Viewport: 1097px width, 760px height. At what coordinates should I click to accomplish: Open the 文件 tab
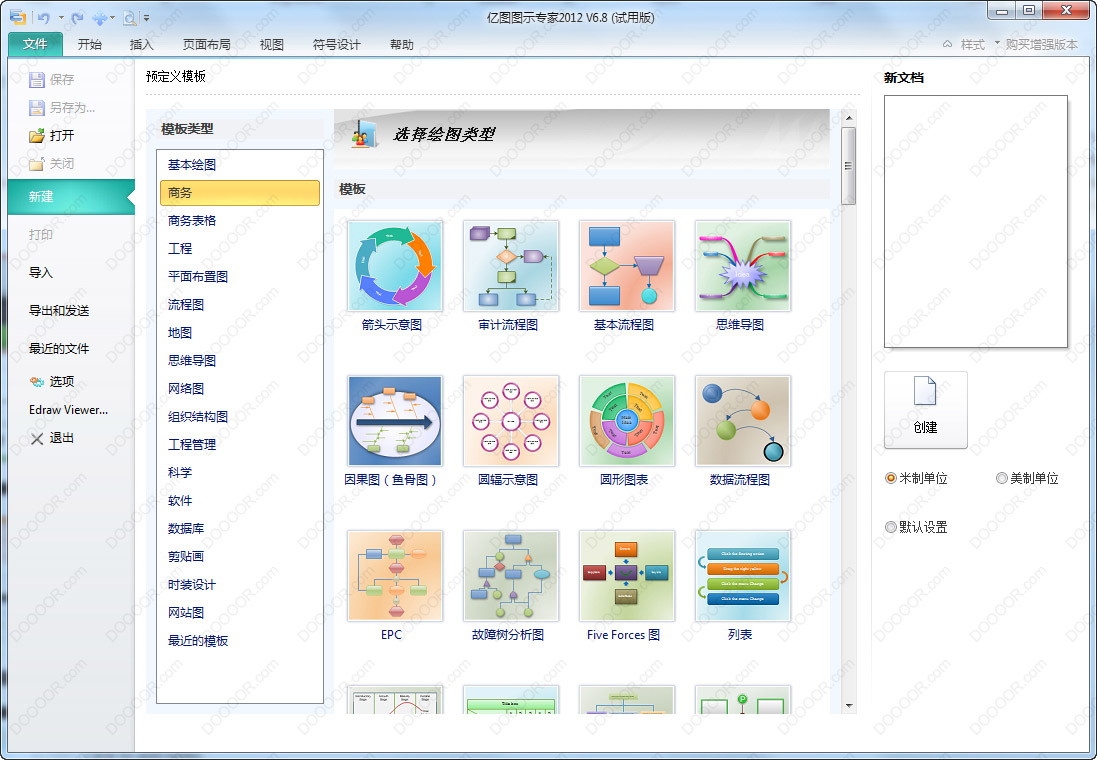pyautogui.click(x=35, y=44)
